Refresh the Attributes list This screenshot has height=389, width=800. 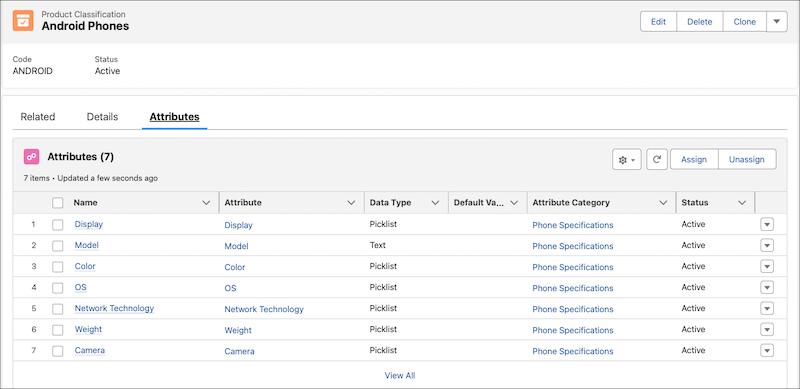(657, 159)
